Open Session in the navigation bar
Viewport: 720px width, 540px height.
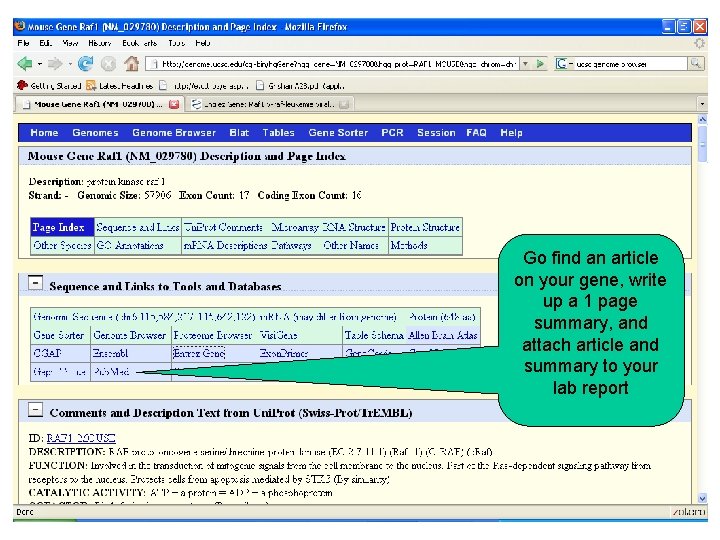(436, 133)
